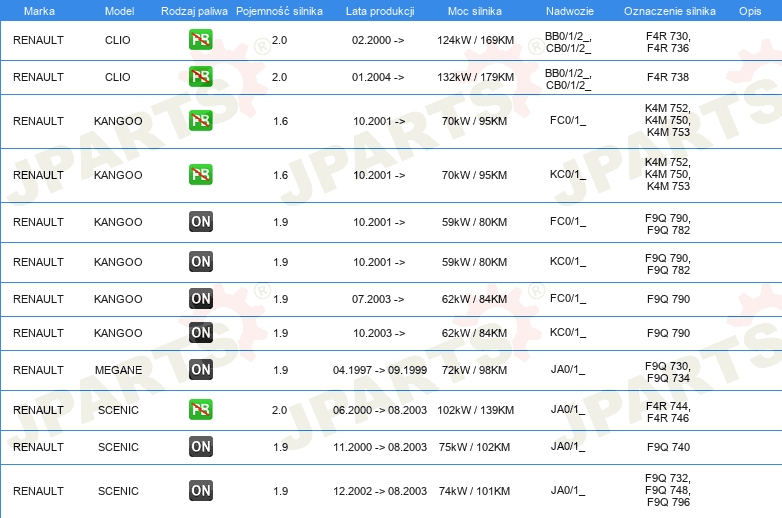This screenshot has height=518, width=782.
Task: Click the body code 'JA0/1_' in the MEGANE row
Action: [x=568, y=370]
